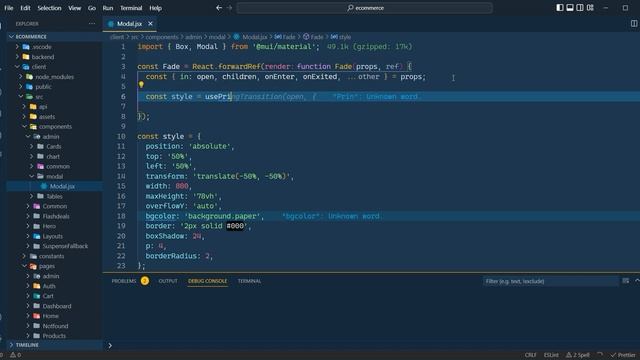The image size is (640, 360).
Task: Switch to the TERMINAL panel tab
Action: click(249, 281)
